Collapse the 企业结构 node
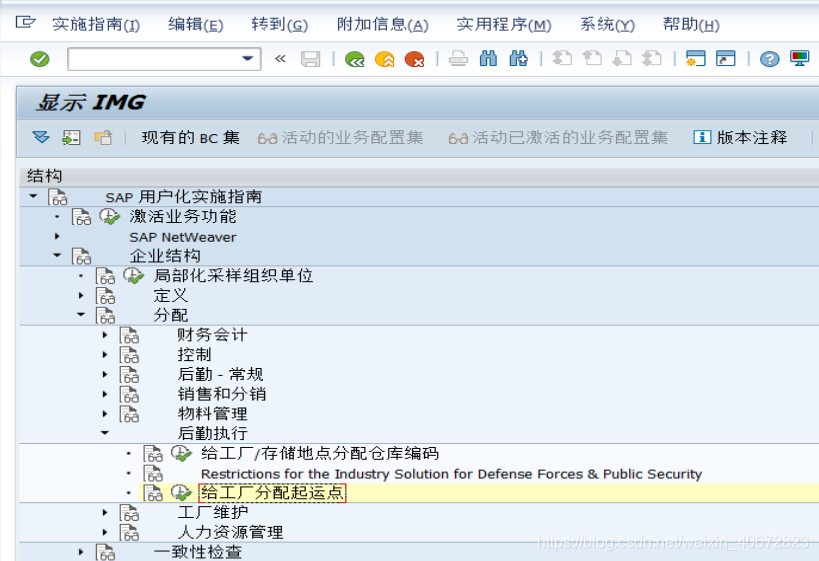This screenshot has height=561, width=819. click(x=57, y=255)
